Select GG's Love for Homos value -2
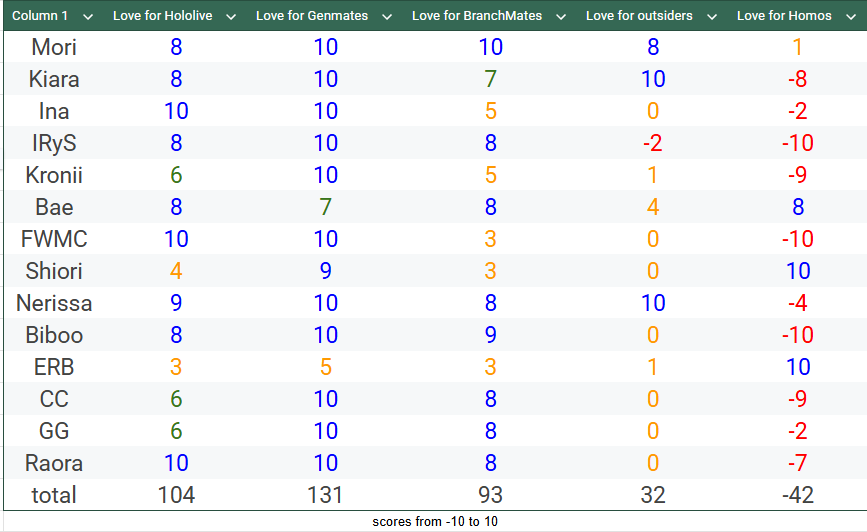The width and height of the screenshot is (867, 532). (797, 431)
